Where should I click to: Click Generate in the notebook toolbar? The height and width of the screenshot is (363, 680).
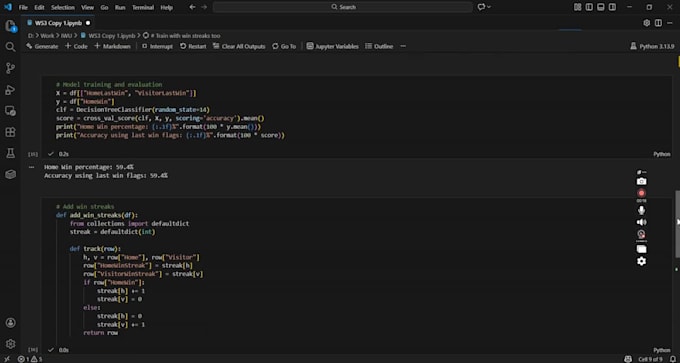[x=42, y=46]
